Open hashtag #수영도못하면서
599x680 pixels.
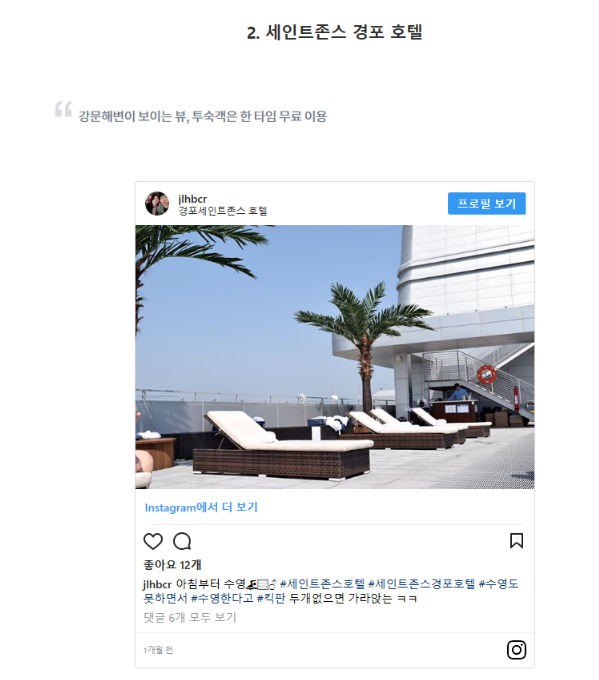pos(331,591)
